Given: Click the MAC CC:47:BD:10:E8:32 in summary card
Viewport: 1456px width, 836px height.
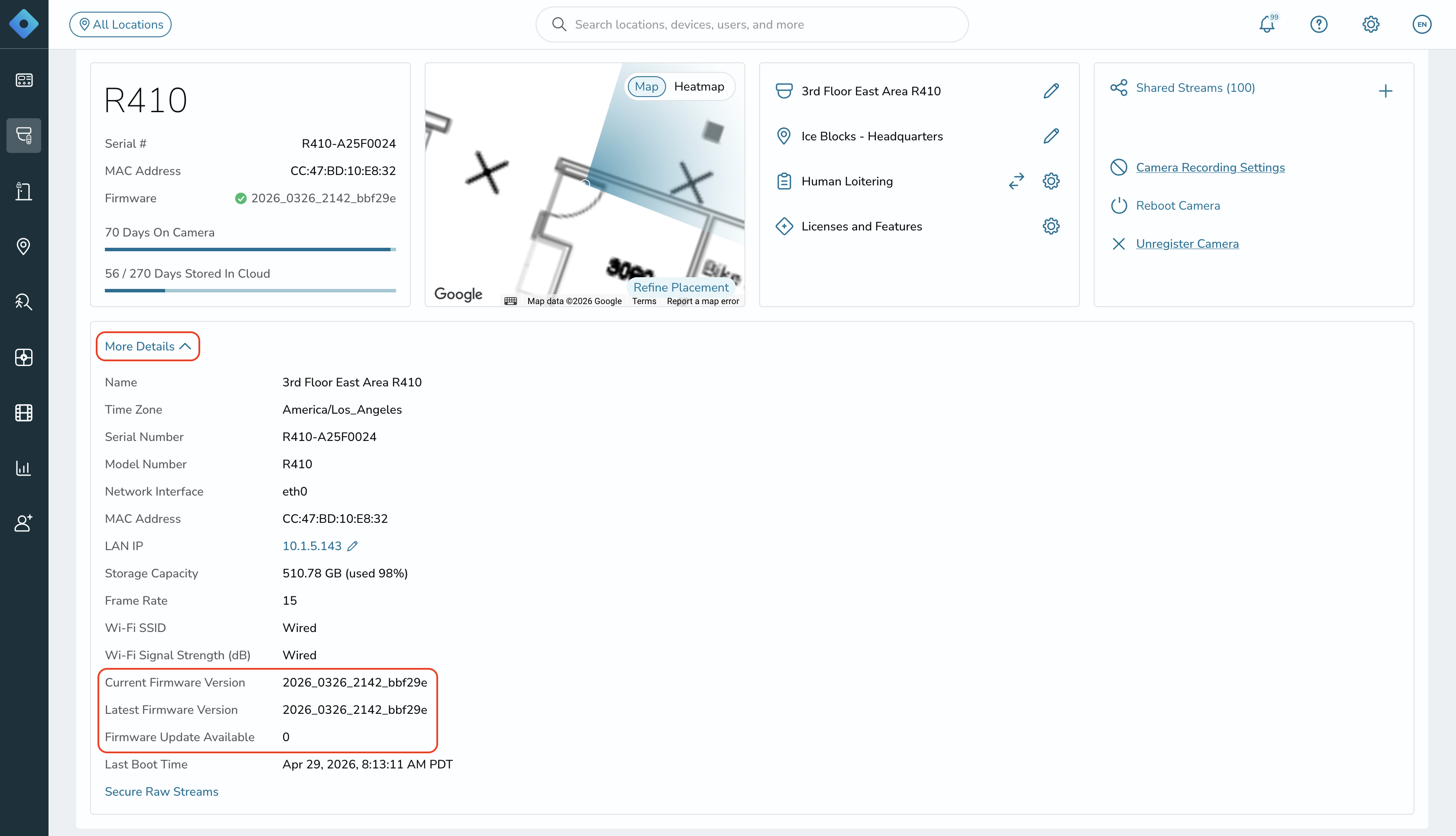Looking at the screenshot, I should (343, 171).
